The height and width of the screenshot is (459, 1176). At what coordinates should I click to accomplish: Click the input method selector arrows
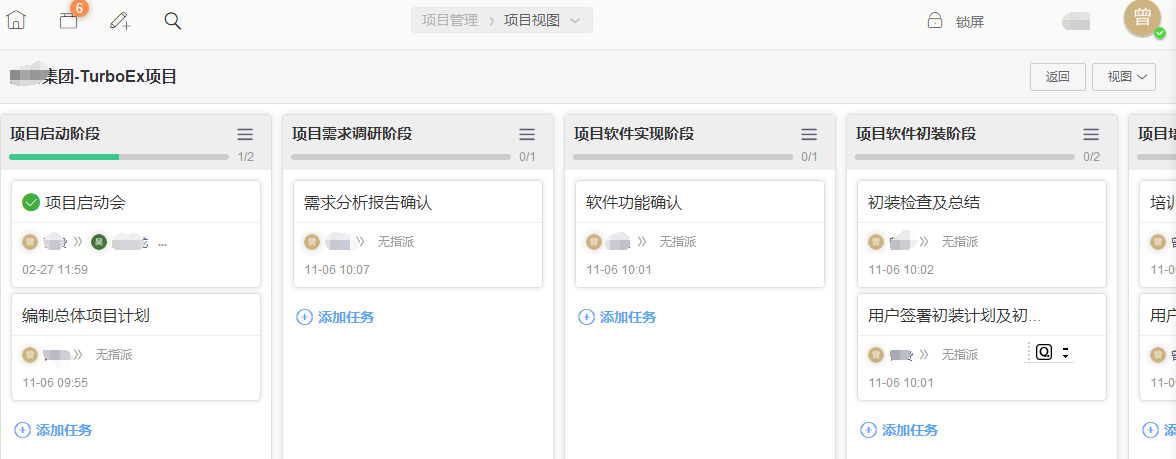[1065, 353]
